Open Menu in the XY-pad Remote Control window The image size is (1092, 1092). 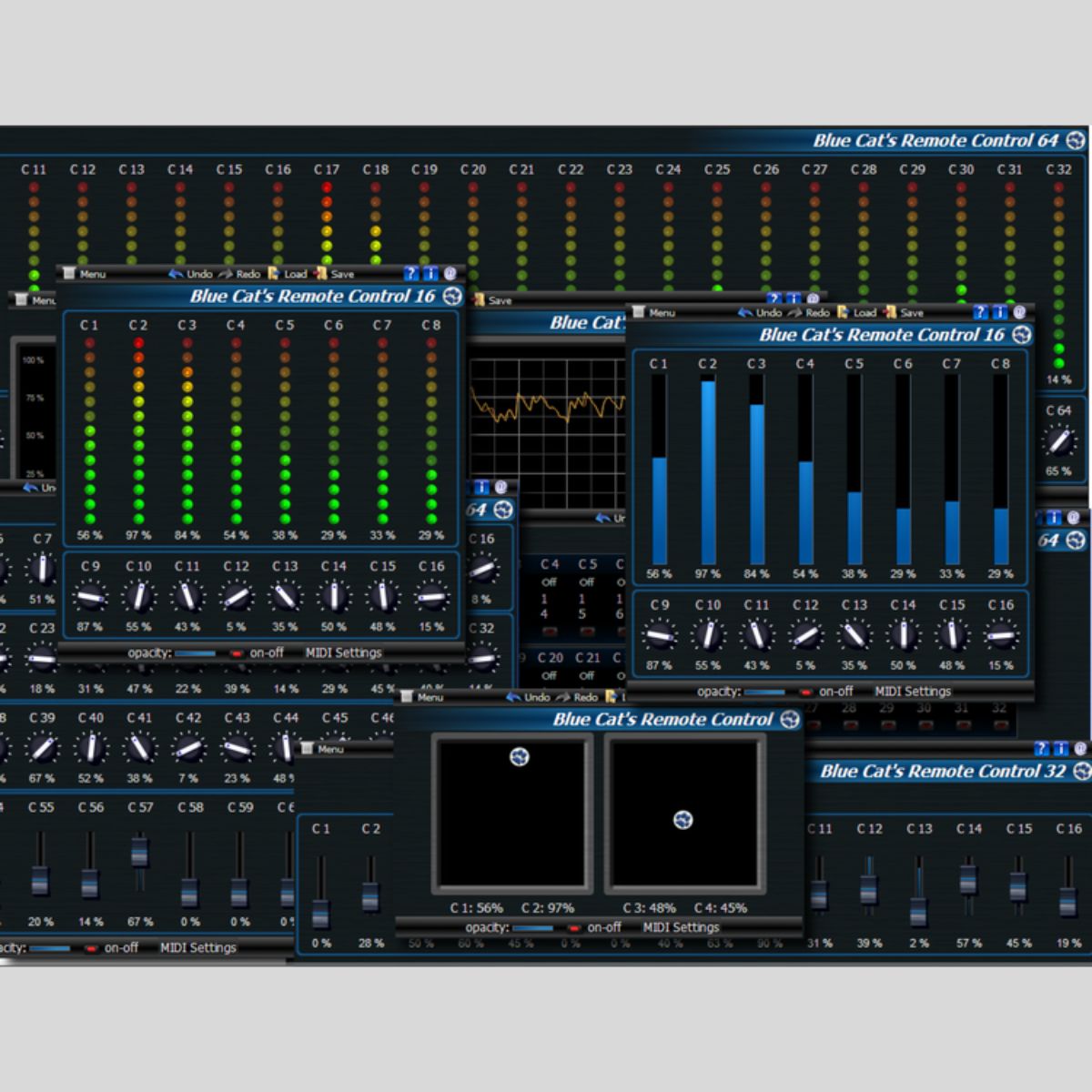(x=422, y=697)
